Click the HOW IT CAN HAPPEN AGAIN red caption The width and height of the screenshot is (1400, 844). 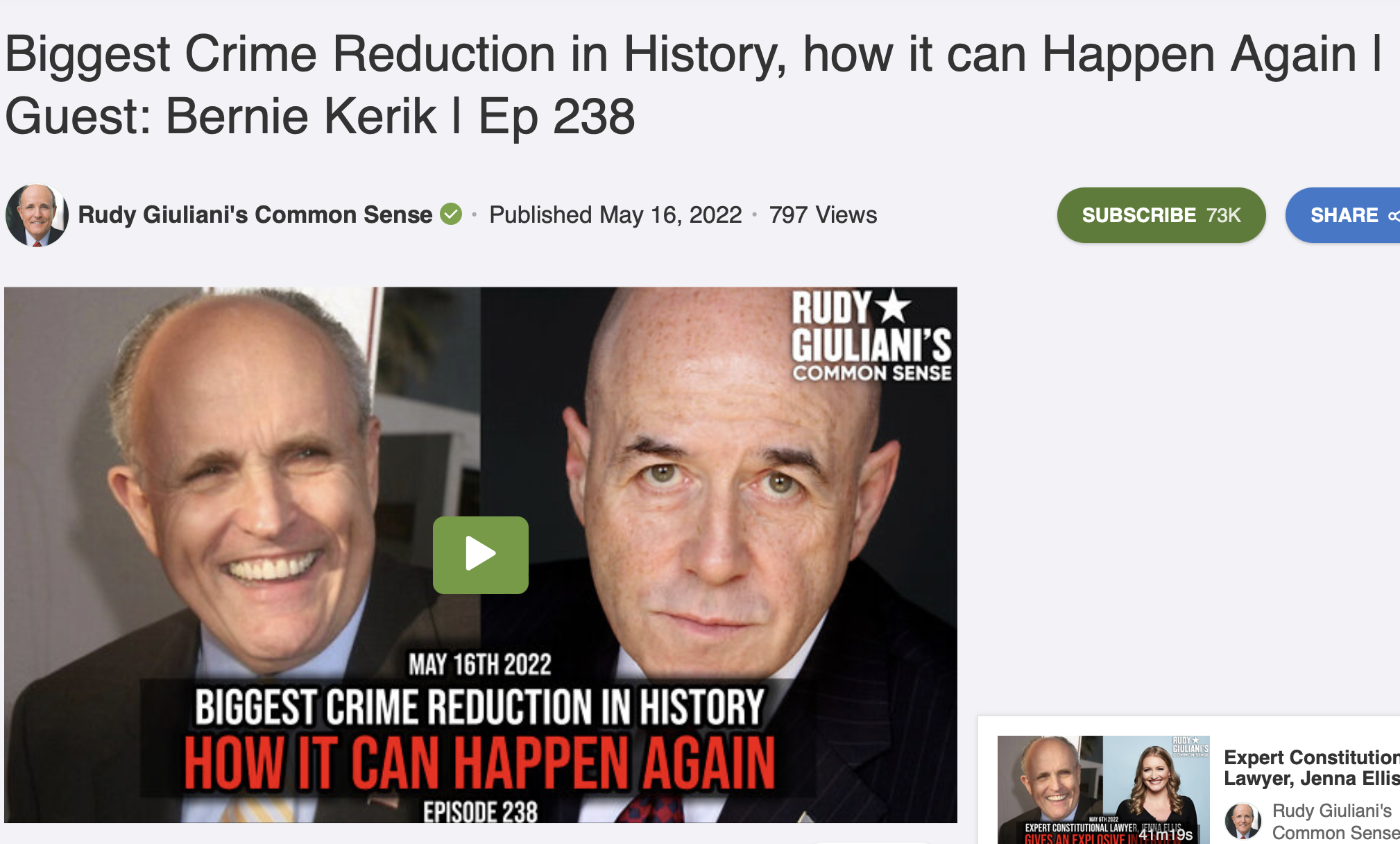click(479, 763)
